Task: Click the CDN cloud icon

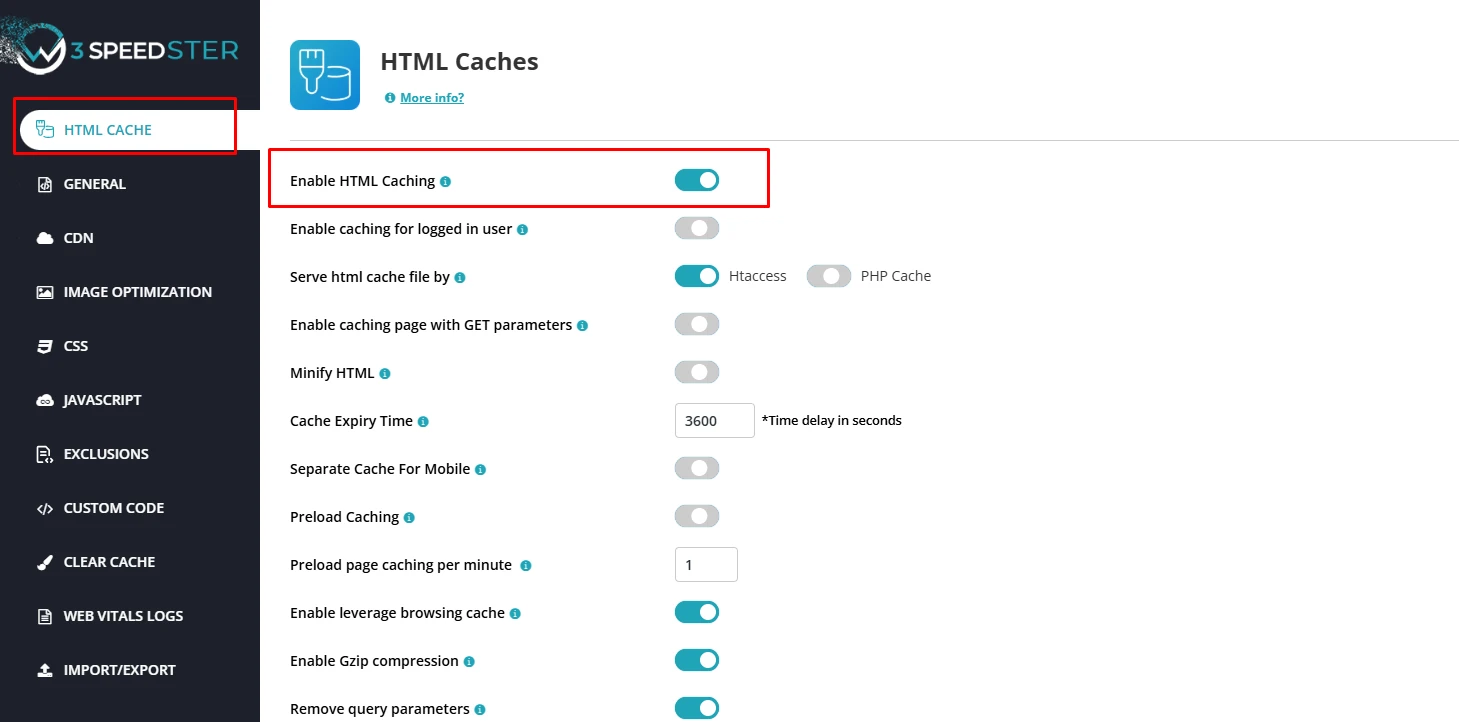Action: point(44,238)
